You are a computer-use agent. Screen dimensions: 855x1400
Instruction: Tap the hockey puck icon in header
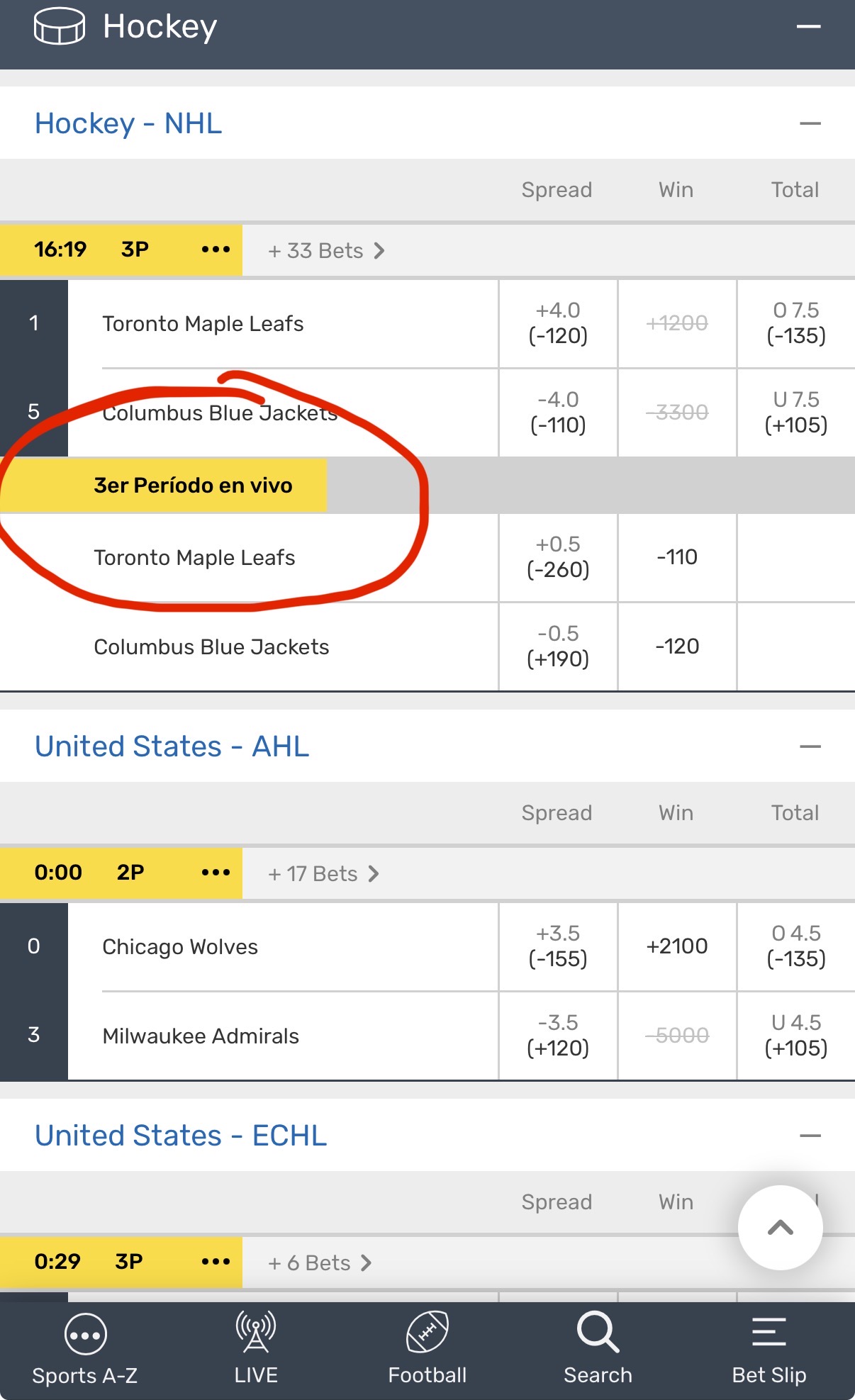[60, 27]
